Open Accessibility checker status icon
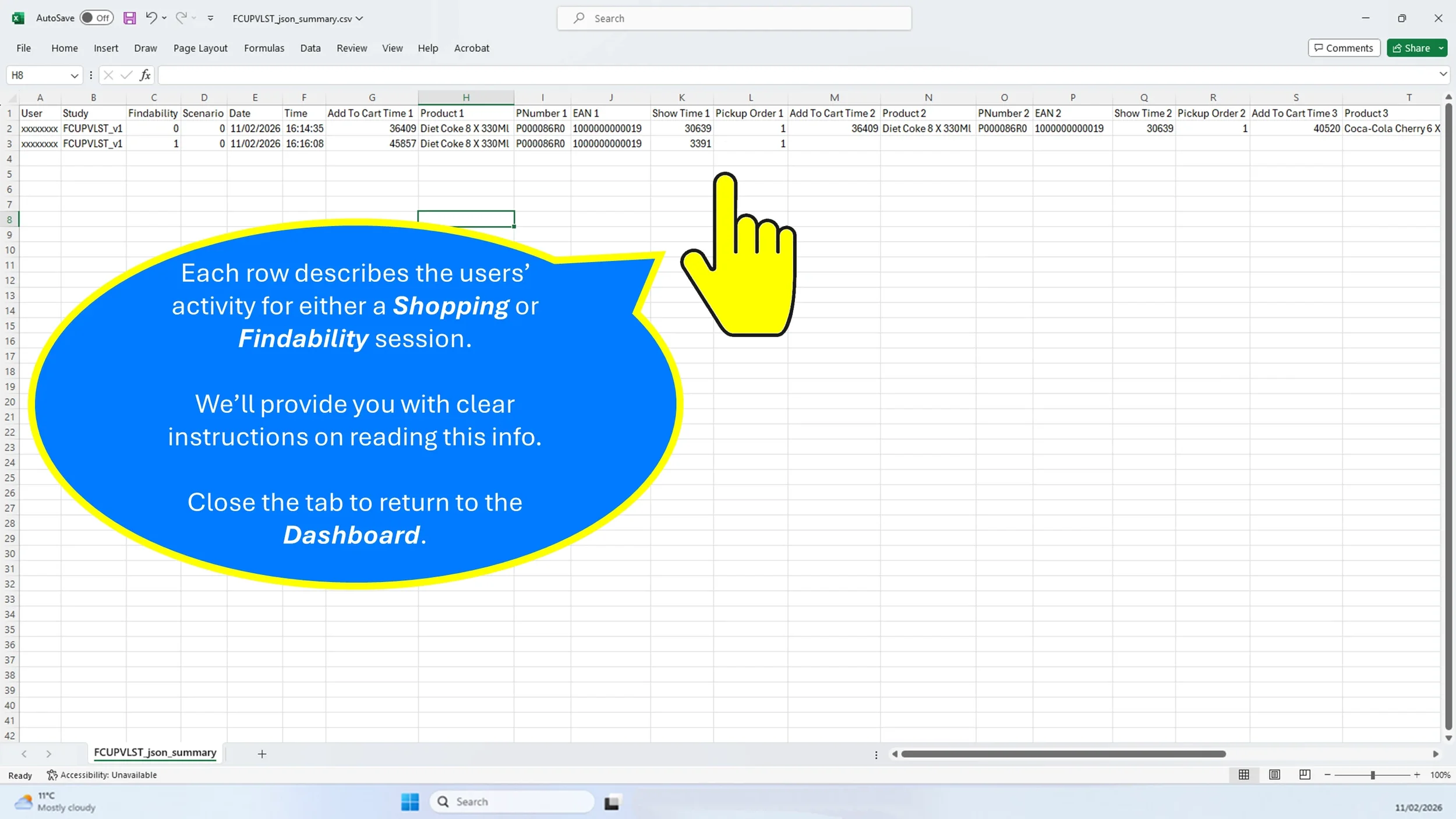 [x=52, y=775]
